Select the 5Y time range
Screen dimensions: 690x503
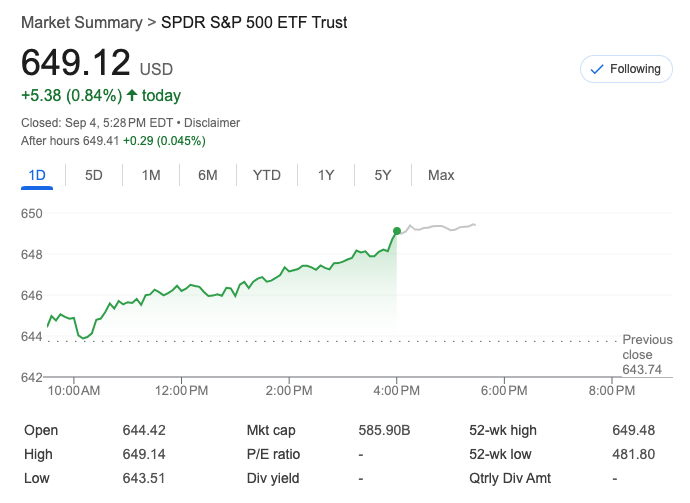pyautogui.click(x=383, y=175)
